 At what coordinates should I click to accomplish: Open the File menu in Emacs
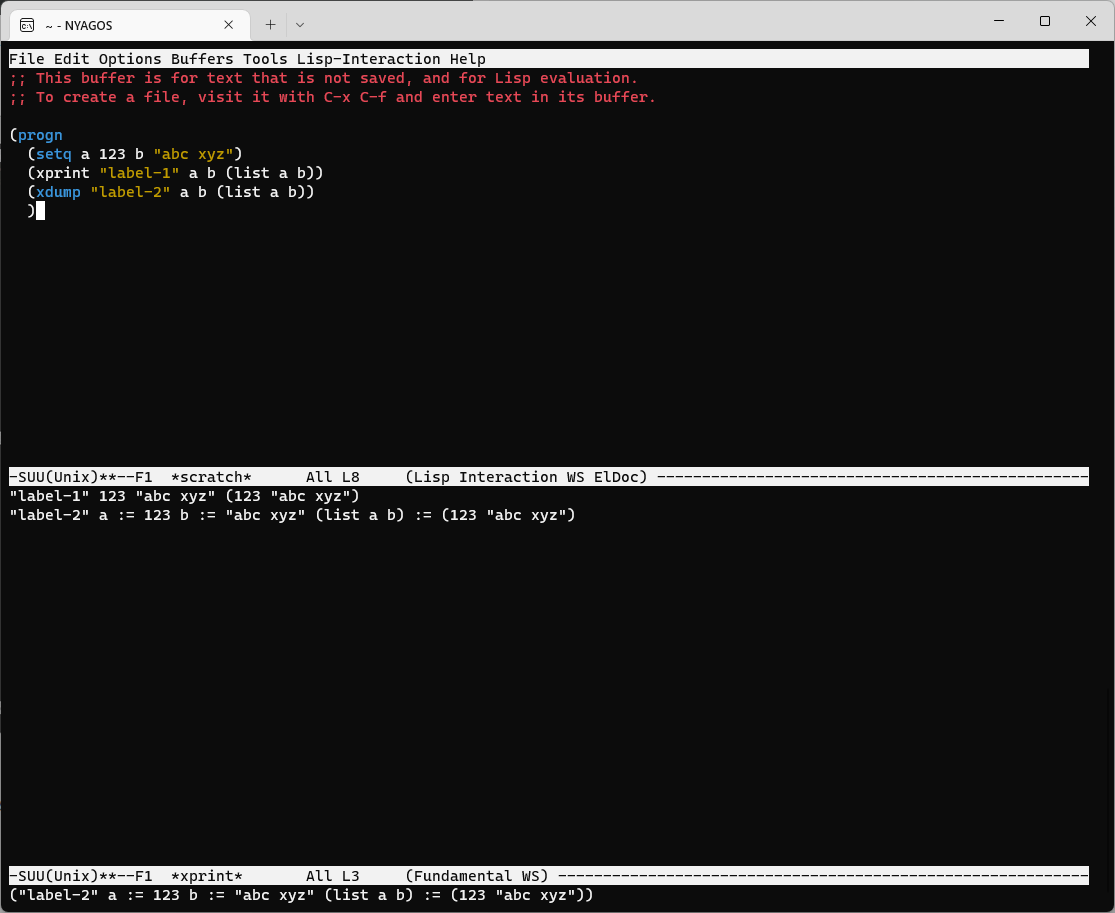[x=26, y=59]
